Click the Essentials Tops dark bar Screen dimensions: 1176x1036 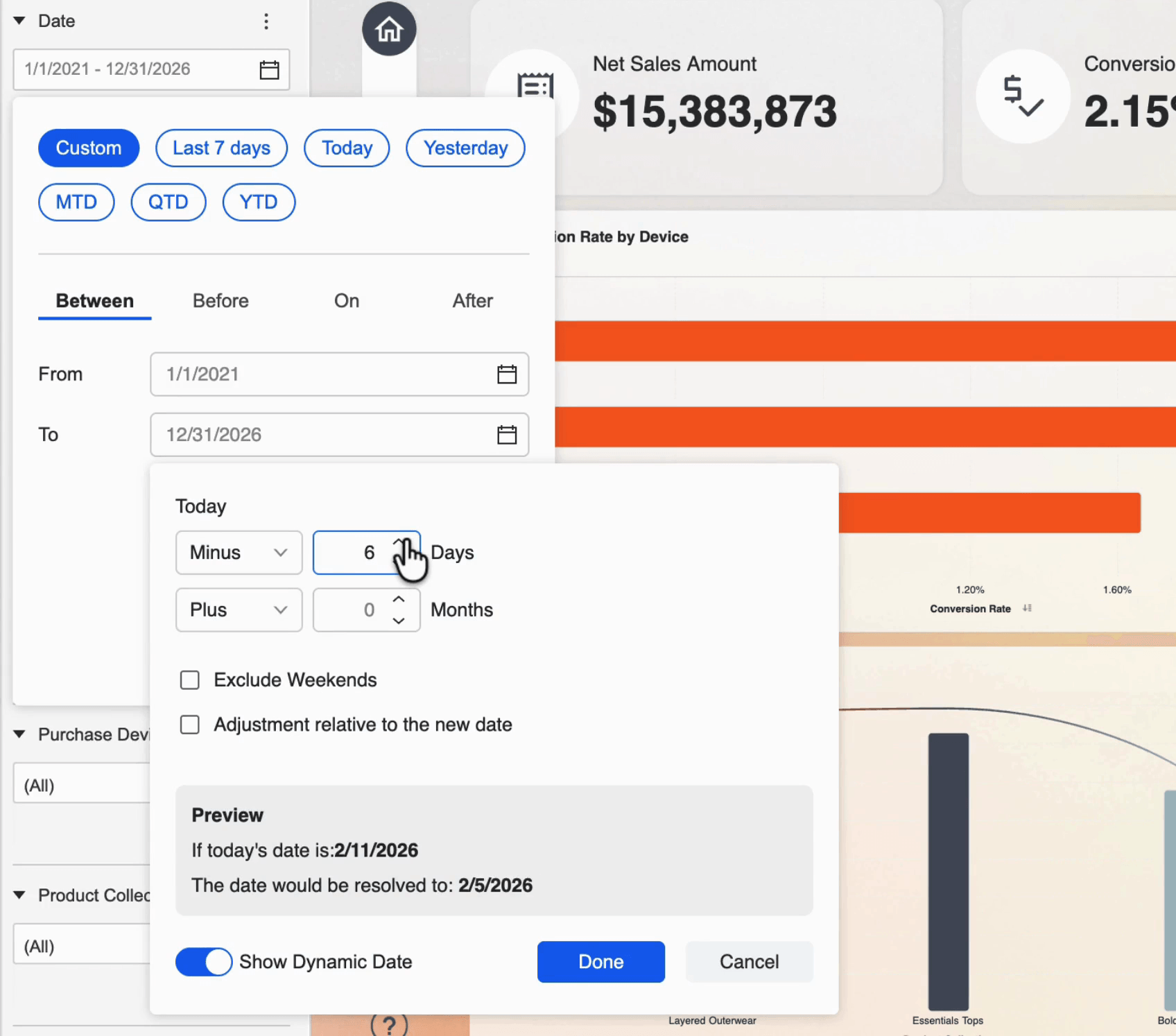pos(948,870)
